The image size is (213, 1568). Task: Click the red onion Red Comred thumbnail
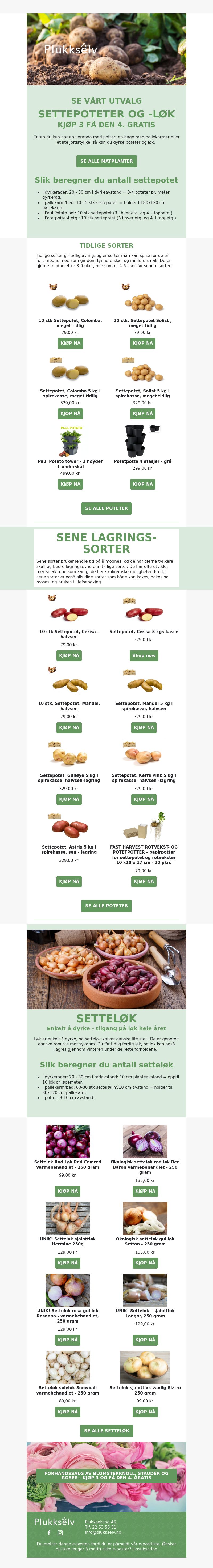[x=68, y=1141]
